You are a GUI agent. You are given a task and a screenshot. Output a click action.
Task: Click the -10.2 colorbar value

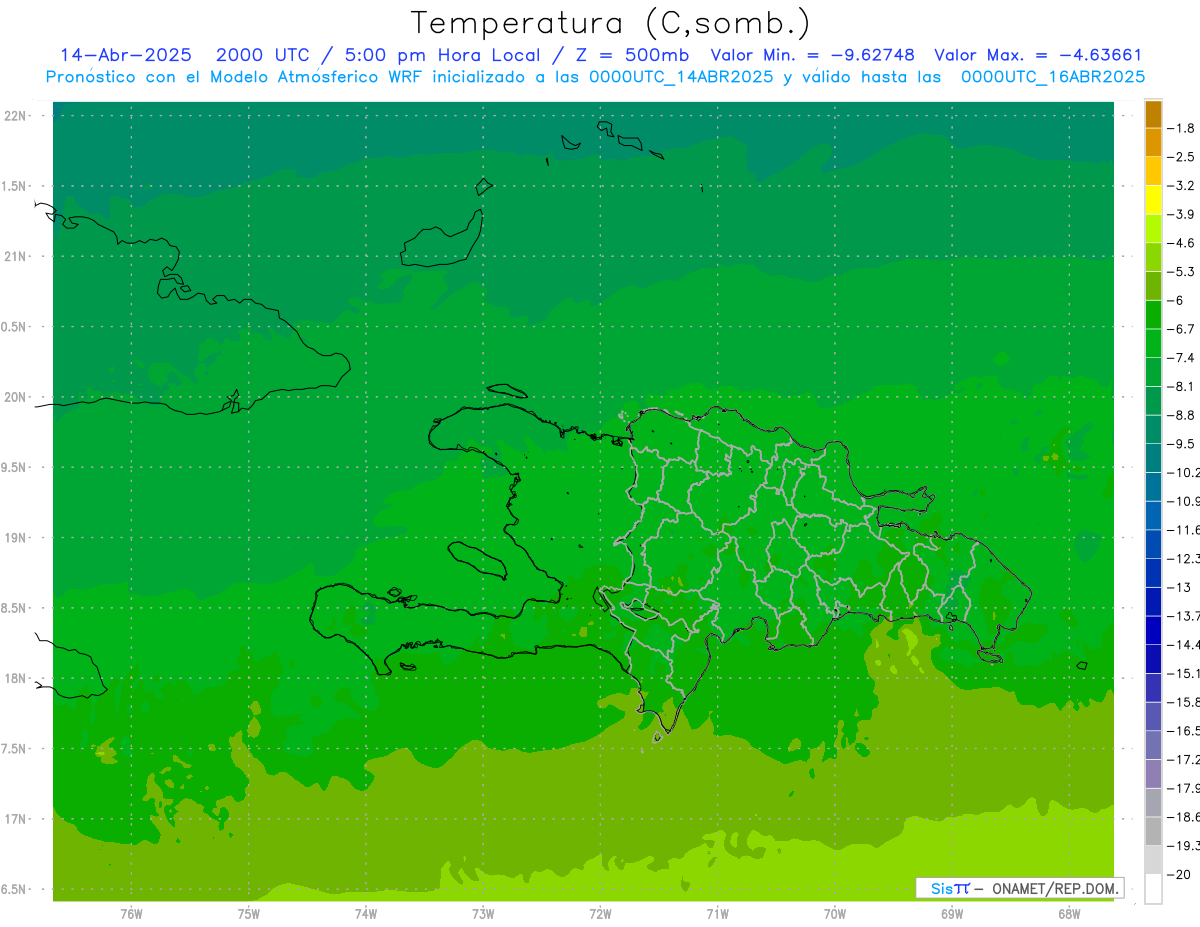(x=1182, y=472)
